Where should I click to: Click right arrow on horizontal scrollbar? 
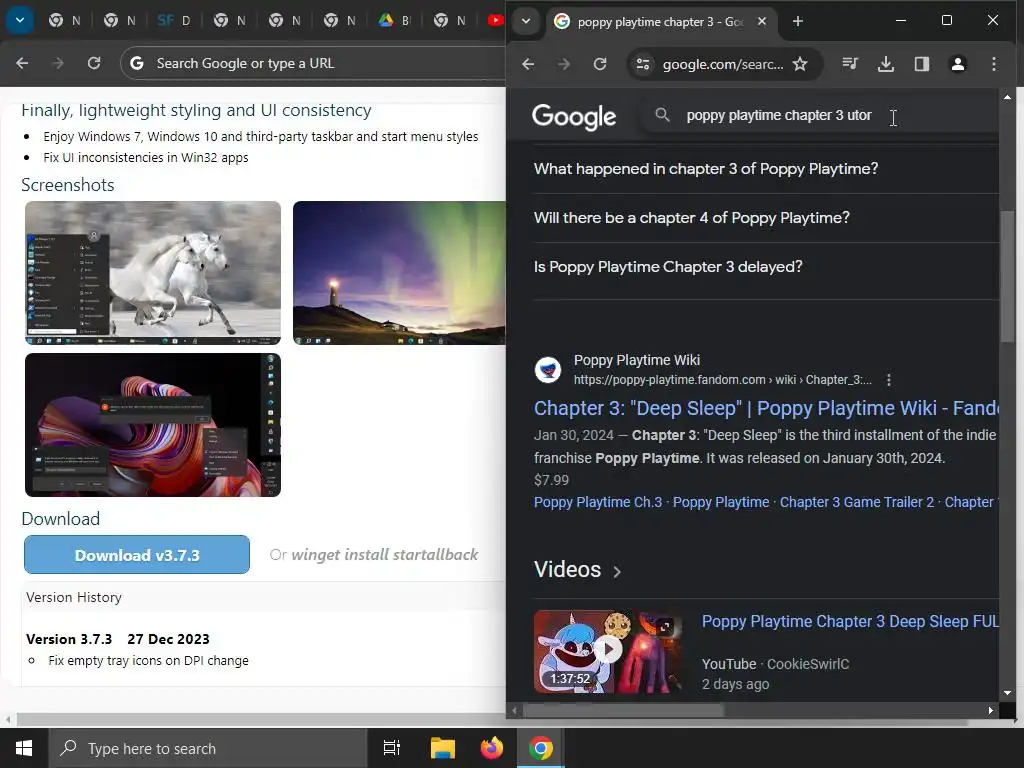991,710
